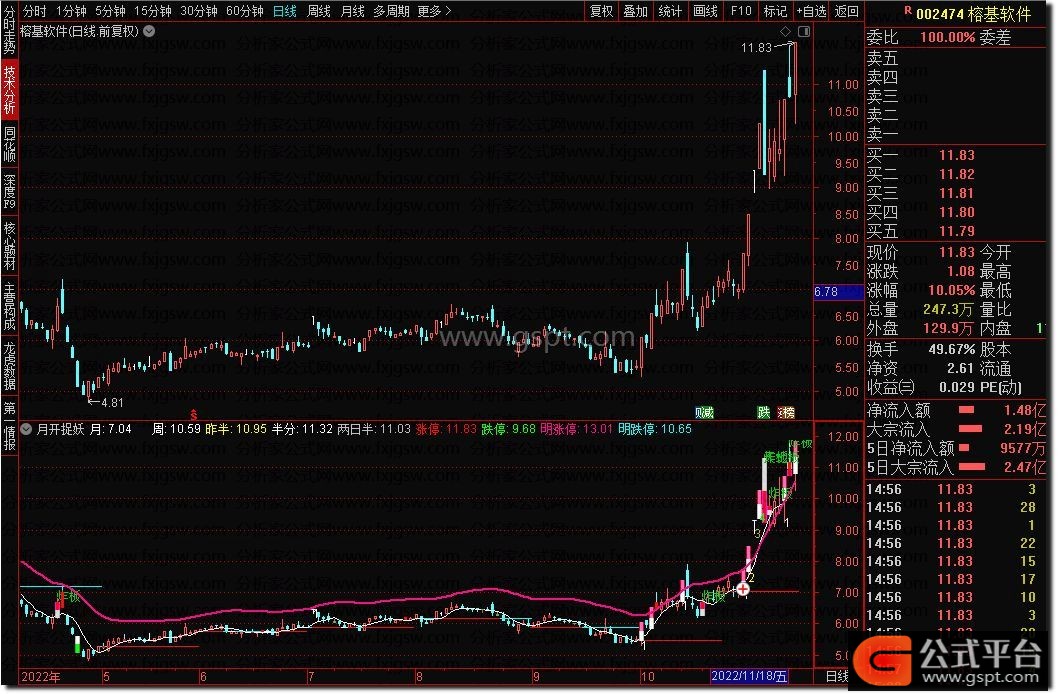The image size is (1058, 694).
Task: Click the red $ marker on the chart baseline
Action: 194,414
